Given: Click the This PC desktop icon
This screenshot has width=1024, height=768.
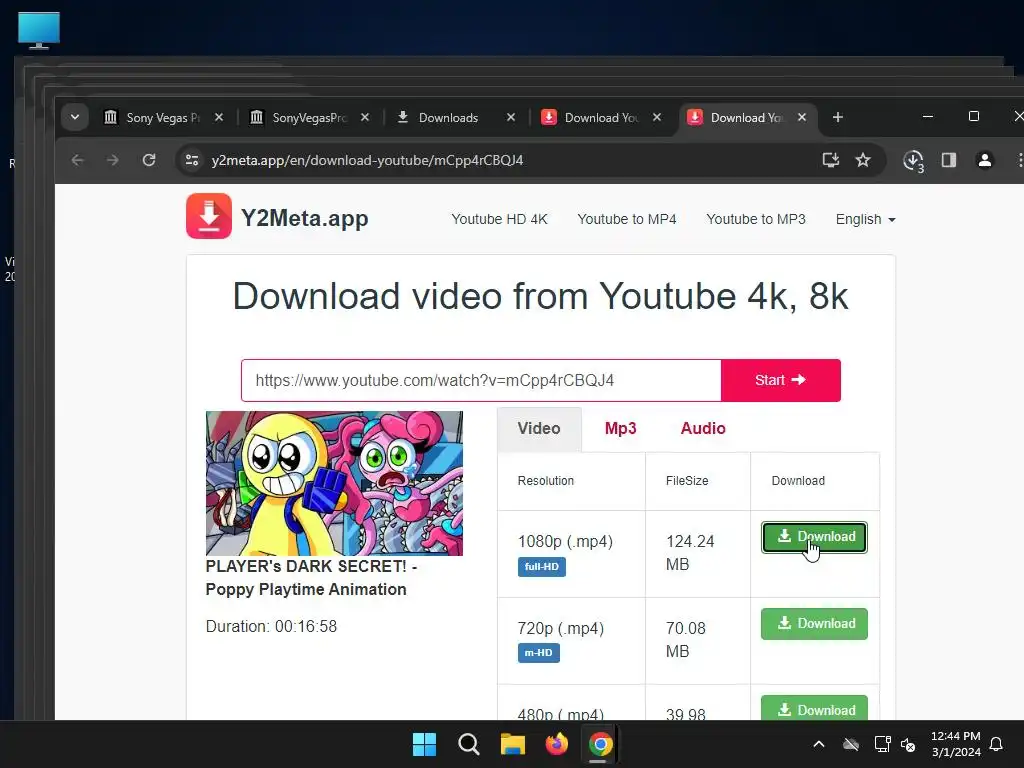Looking at the screenshot, I should (x=39, y=31).
